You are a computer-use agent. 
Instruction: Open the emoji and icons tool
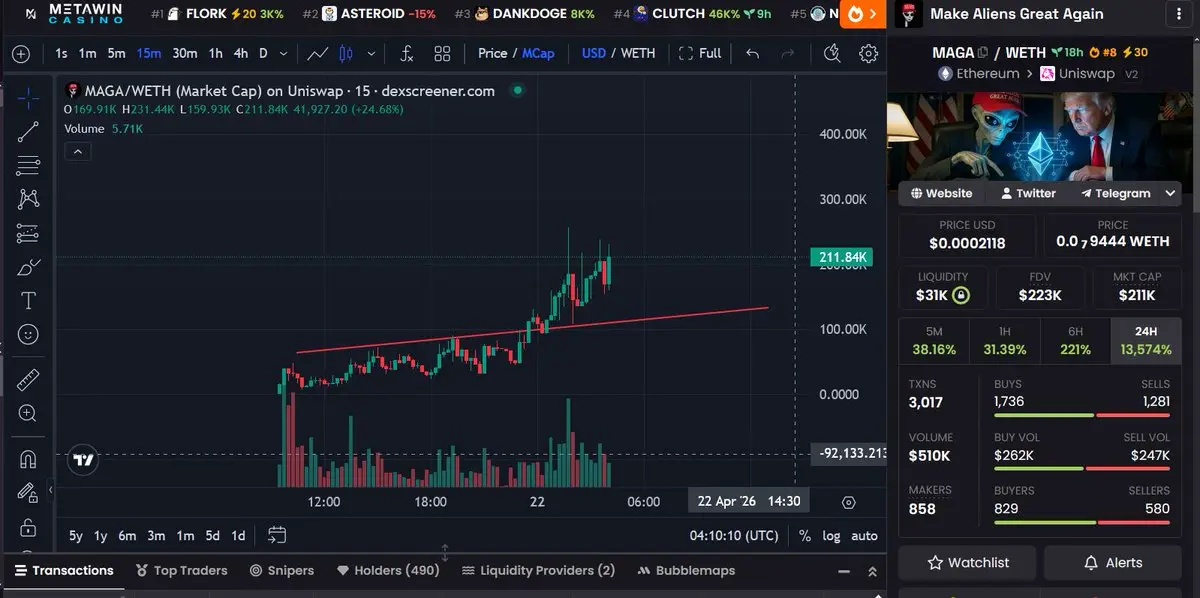(28, 334)
